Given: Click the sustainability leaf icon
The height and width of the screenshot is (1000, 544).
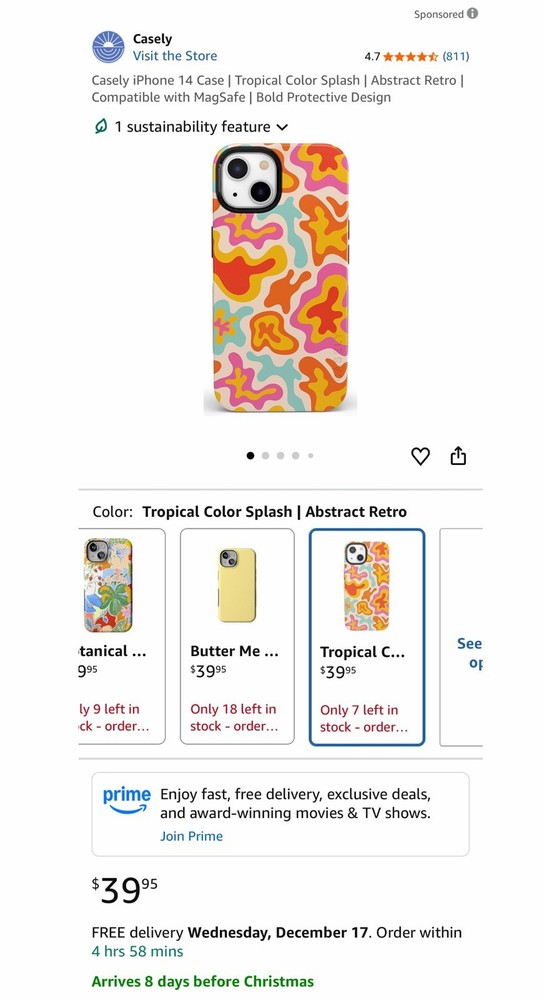Looking at the screenshot, I should tap(100, 127).
